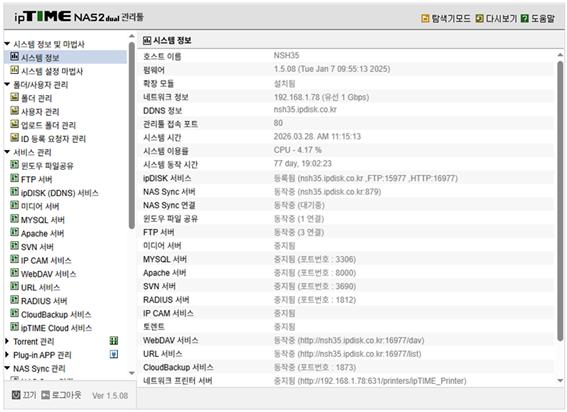Select WebDAV URL ending in /dav
Viewport: 567px width, 412px height.
point(349,340)
